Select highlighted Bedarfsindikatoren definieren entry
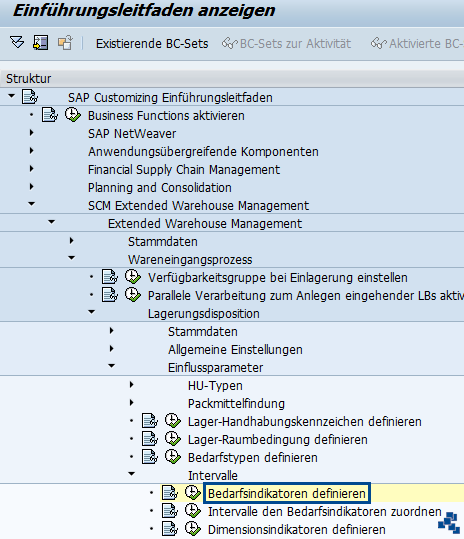 coord(287,493)
